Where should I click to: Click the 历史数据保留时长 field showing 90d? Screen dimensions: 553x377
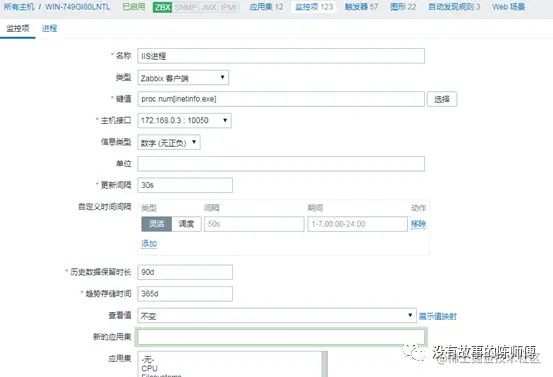coord(185,272)
